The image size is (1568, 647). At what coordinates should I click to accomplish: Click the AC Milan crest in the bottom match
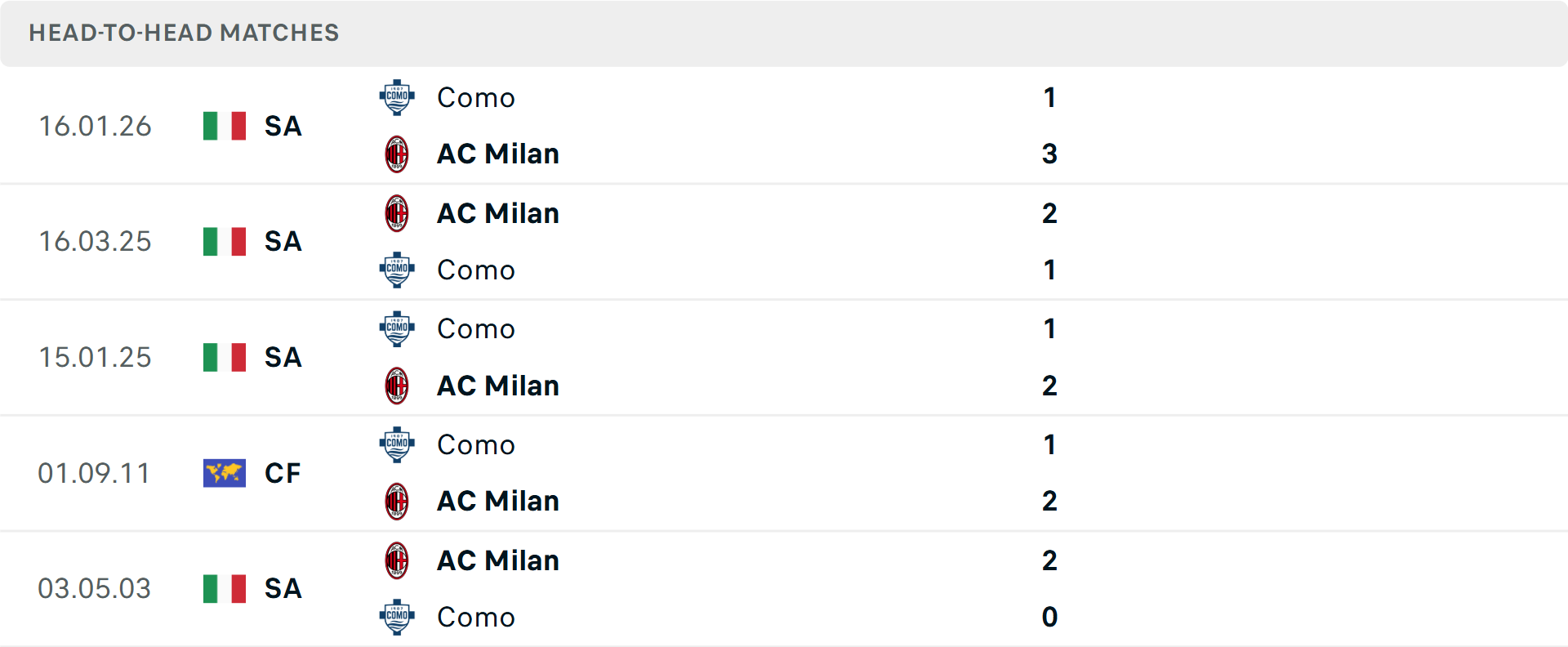click(397, 560)
